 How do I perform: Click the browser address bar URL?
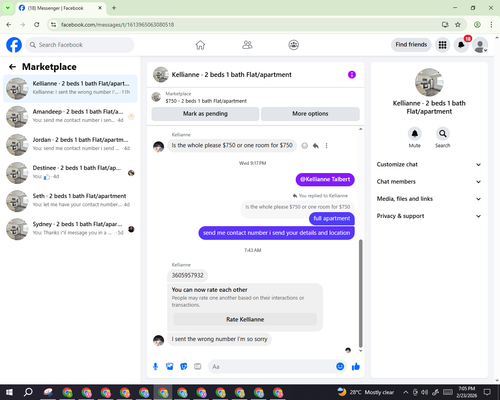[117, 25]
